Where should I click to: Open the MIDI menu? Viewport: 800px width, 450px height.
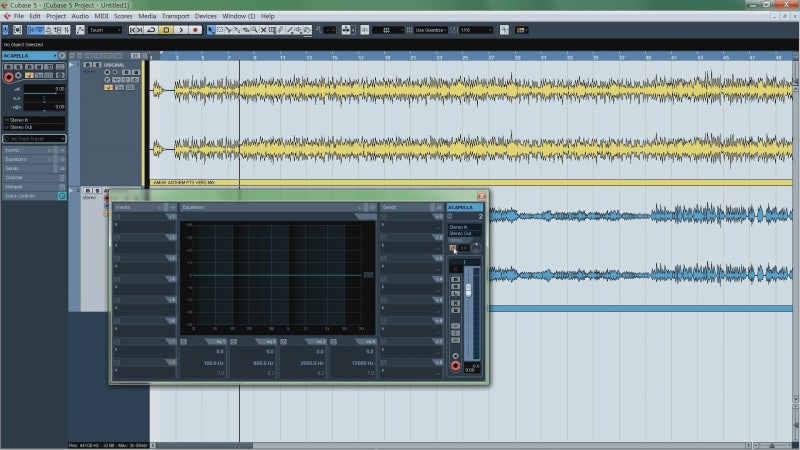101,16
